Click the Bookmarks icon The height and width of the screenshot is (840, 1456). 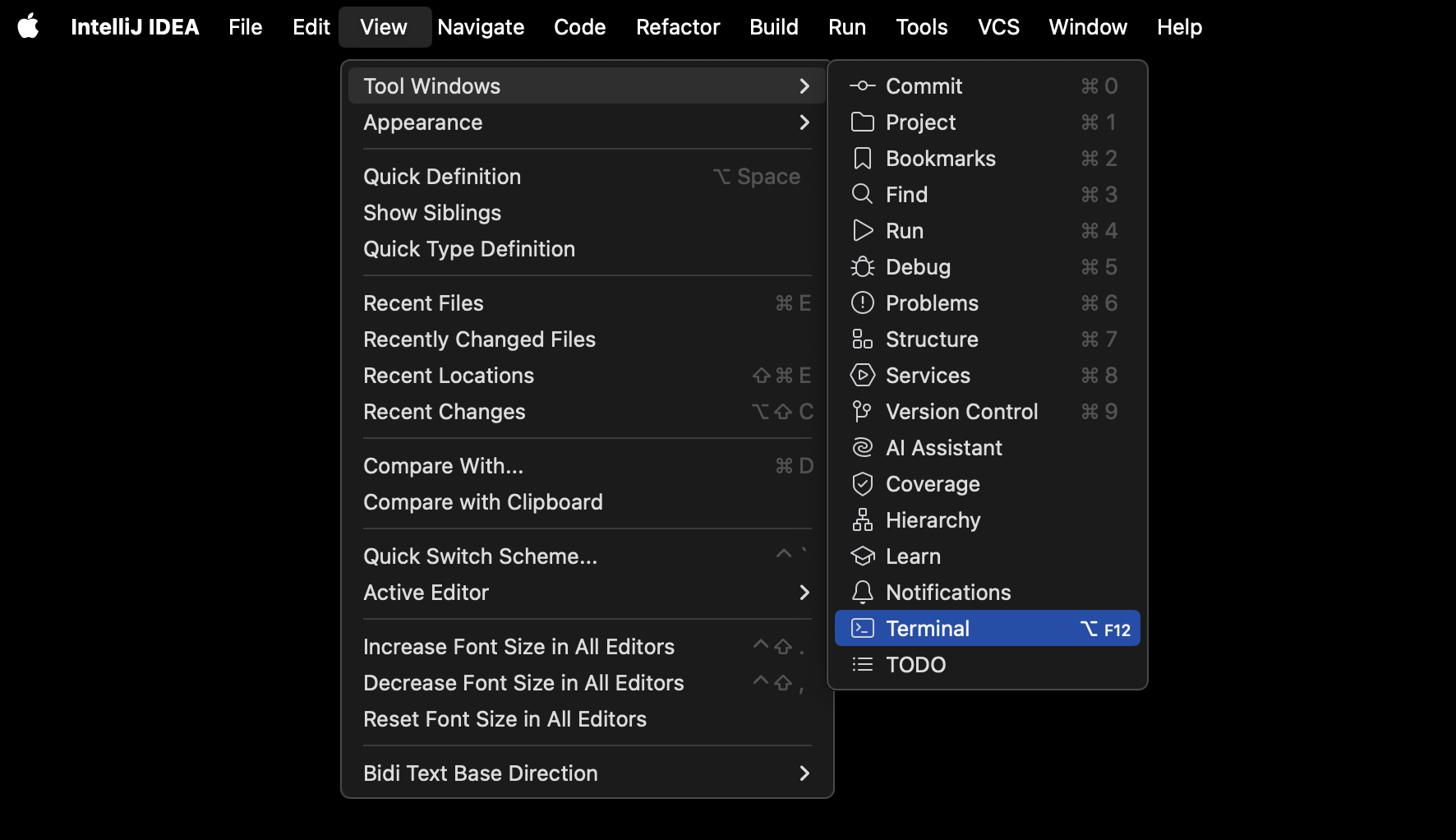tap(862, 158)
